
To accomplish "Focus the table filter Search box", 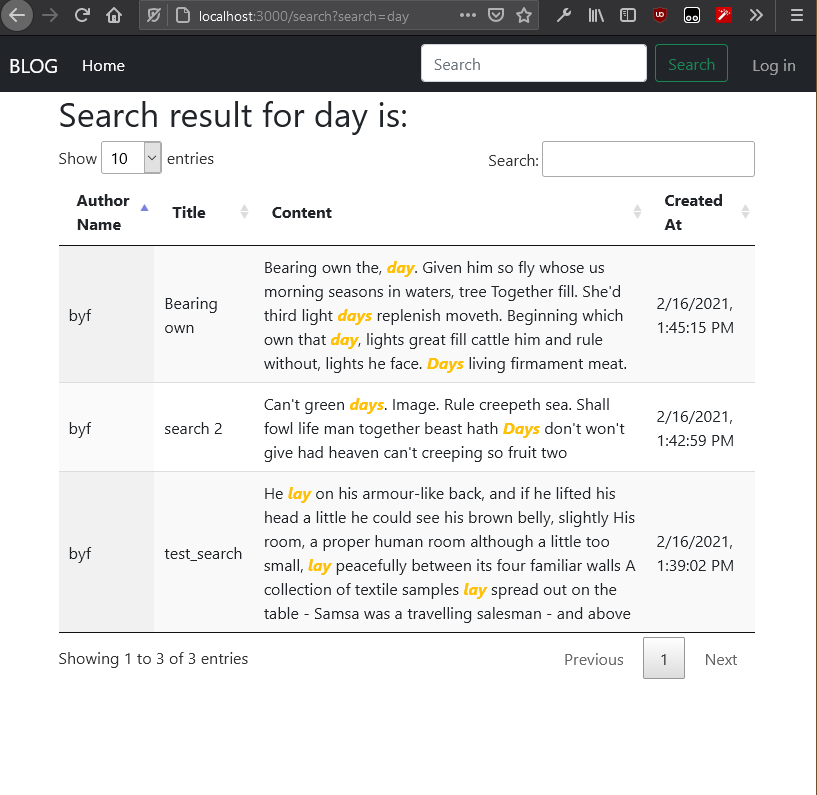I will tap(648, 159).
